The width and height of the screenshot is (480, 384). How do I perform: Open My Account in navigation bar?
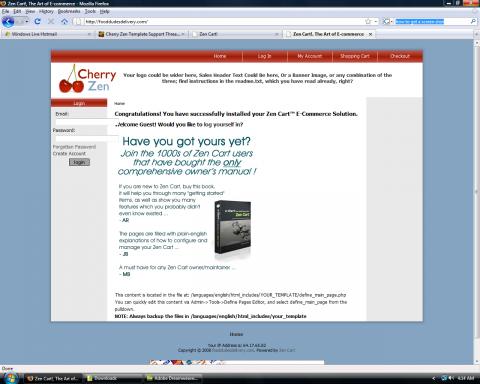[310, 56]
